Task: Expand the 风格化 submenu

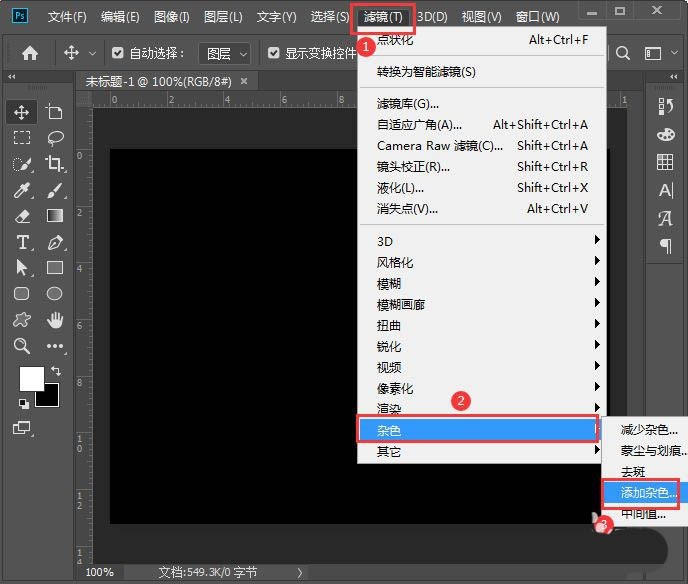Action: coord(481,262)
